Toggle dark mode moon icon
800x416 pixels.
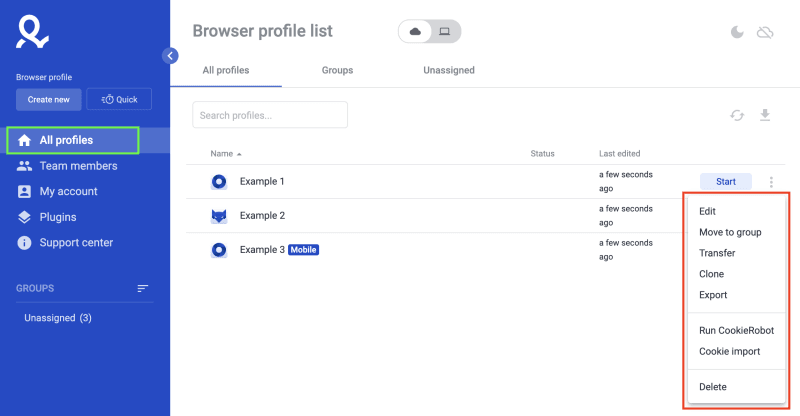pos(737,33)
